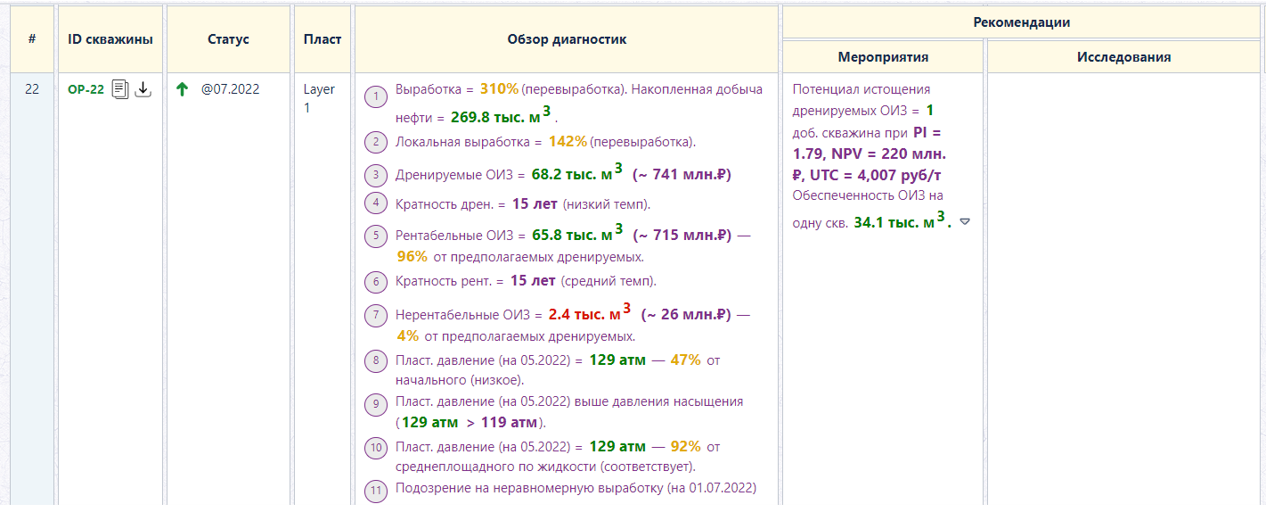Click the 47% reservoir pressure value
Viewport: 1266px width, 505px height.
(684, 359)
